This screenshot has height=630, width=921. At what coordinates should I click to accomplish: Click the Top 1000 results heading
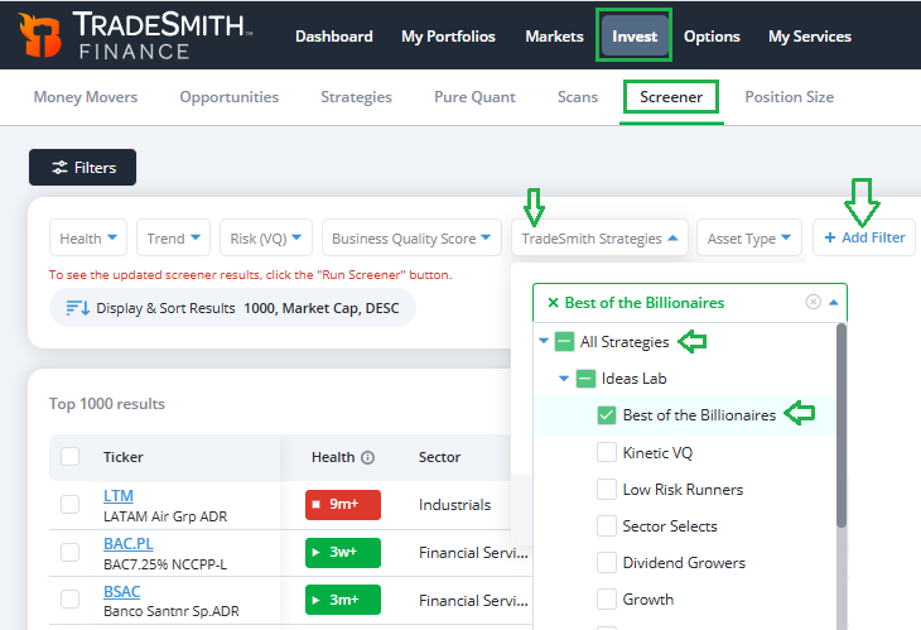[107, 404]
